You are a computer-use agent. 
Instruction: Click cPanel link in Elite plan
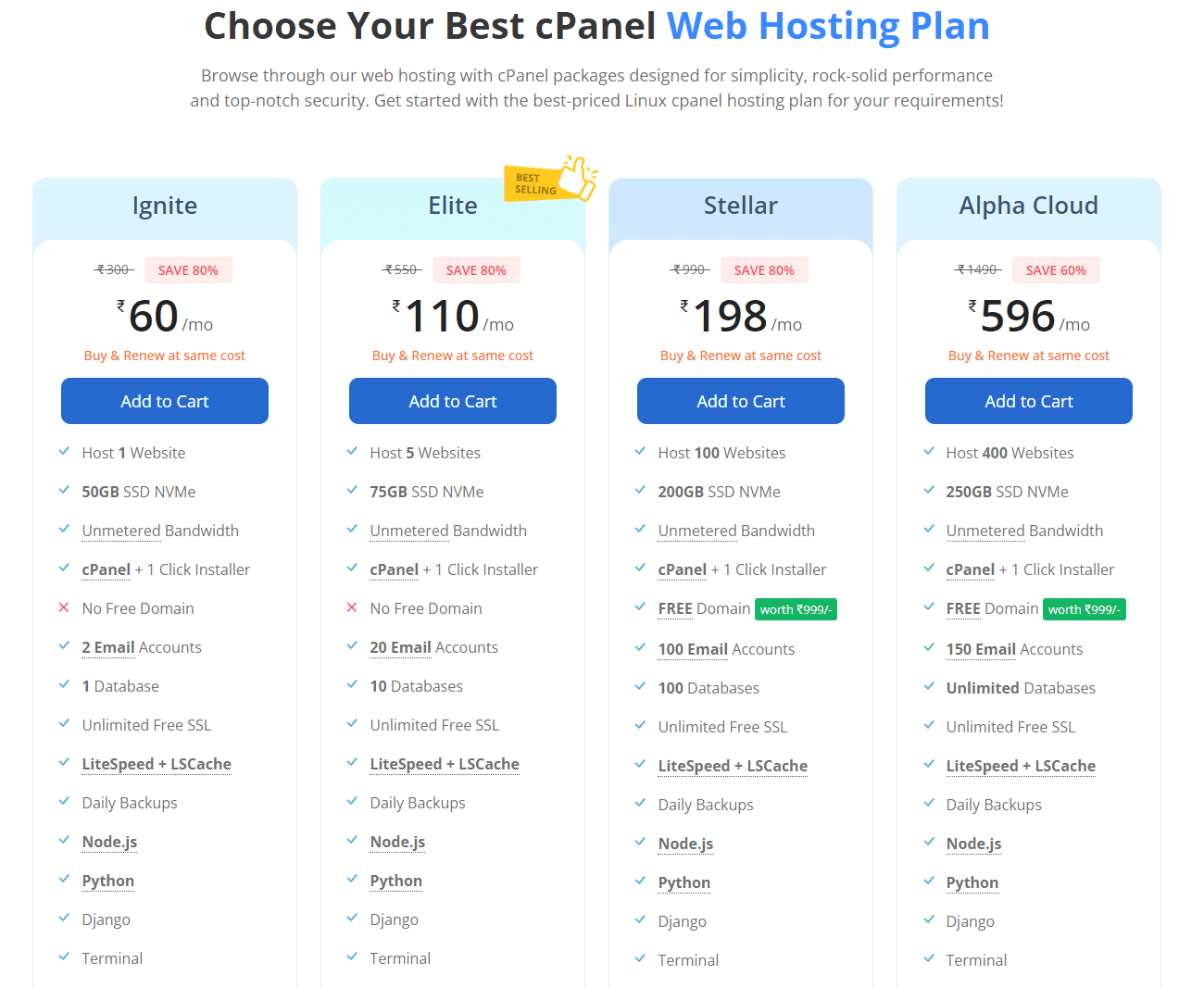395,569
